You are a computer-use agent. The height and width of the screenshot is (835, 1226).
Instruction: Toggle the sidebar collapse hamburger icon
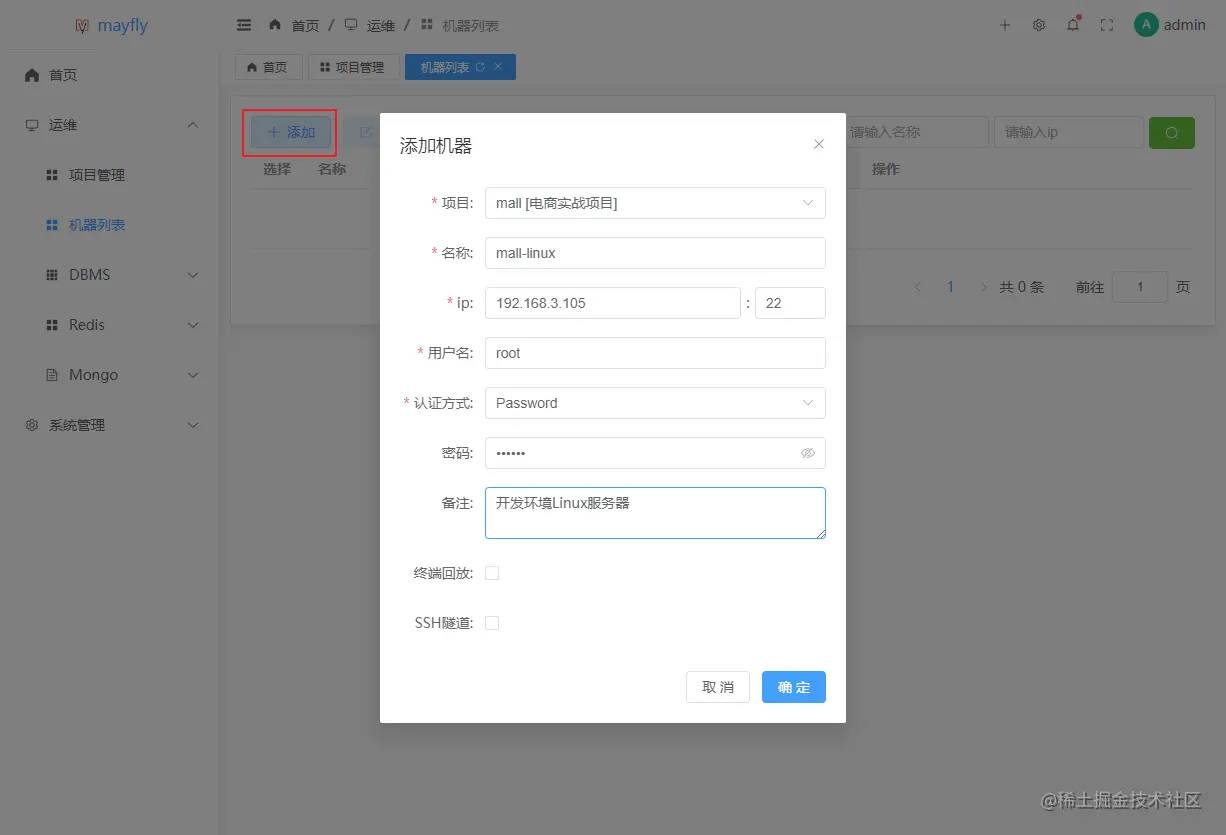tap(244, 24)
